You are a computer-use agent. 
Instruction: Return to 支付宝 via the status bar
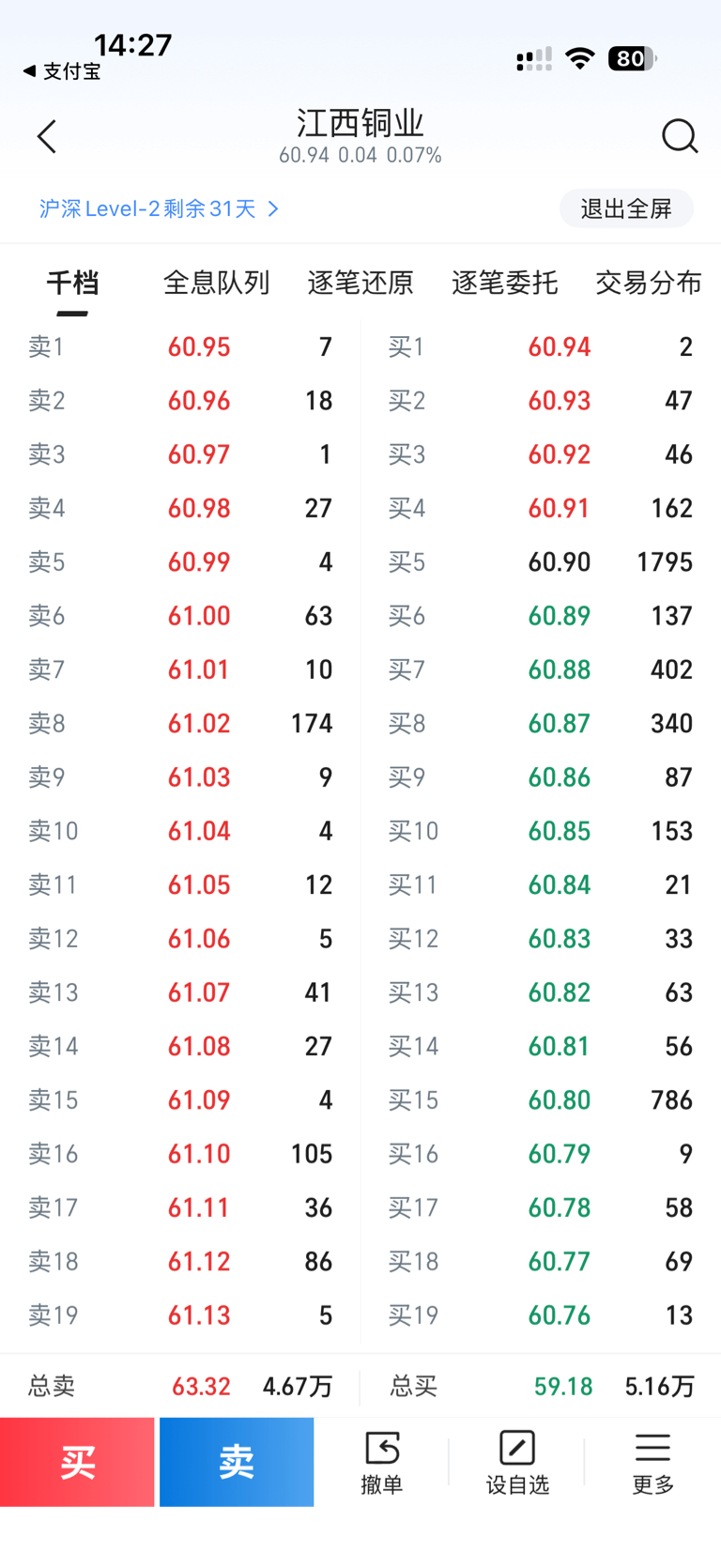pos(62,71)
